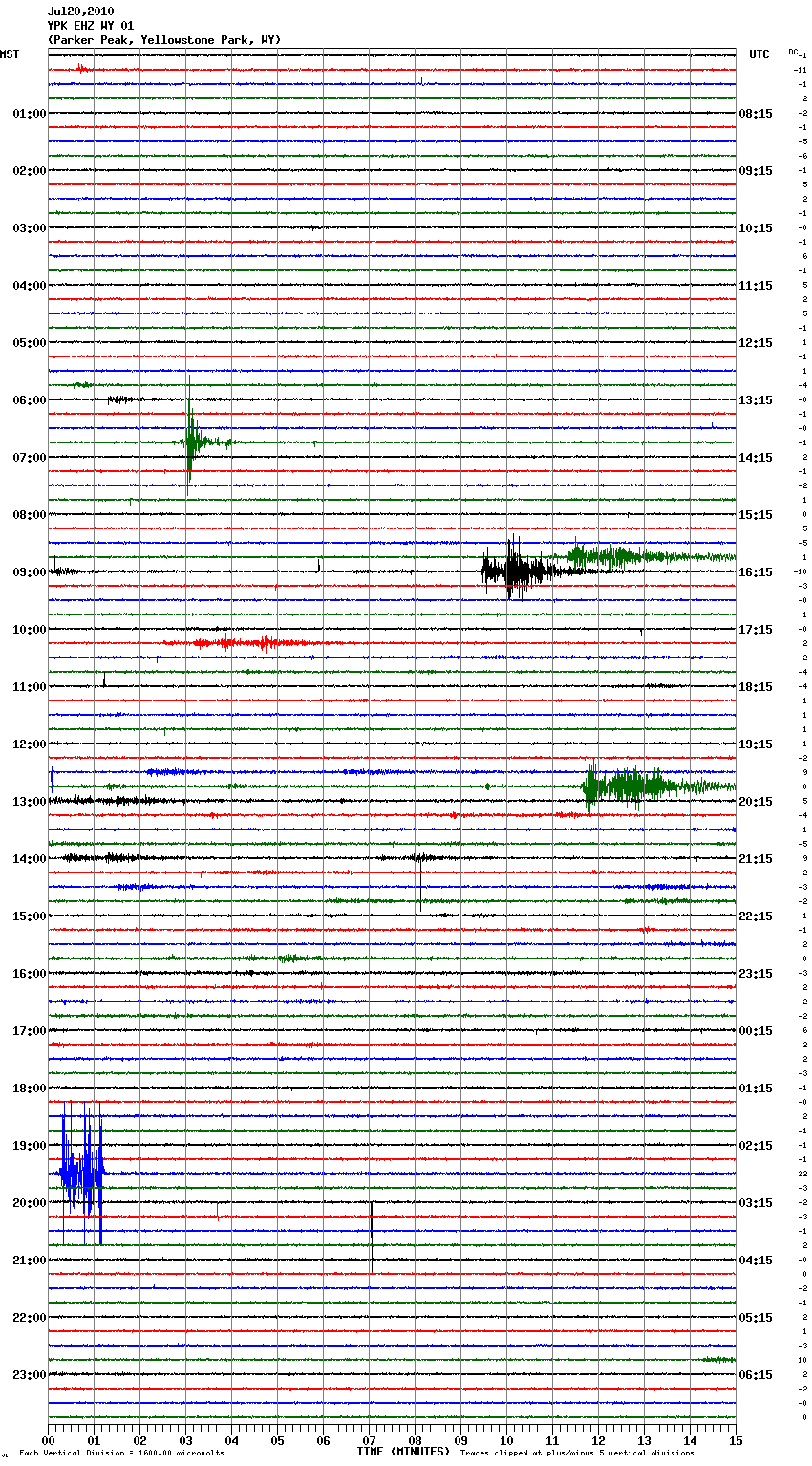
Task: Click the vertical division 1600.00 microvolts note
Action: [121, 1454]
